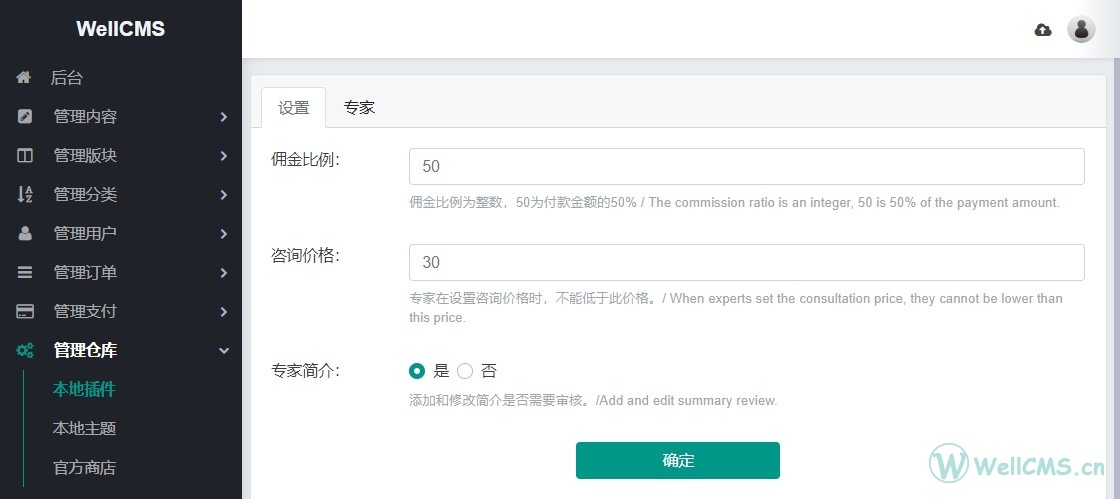Image resolution: width=1120 pixels, height=499 pixels.
Task: Click the columns icon for 管理版块
Action: (x=24, y=156)
